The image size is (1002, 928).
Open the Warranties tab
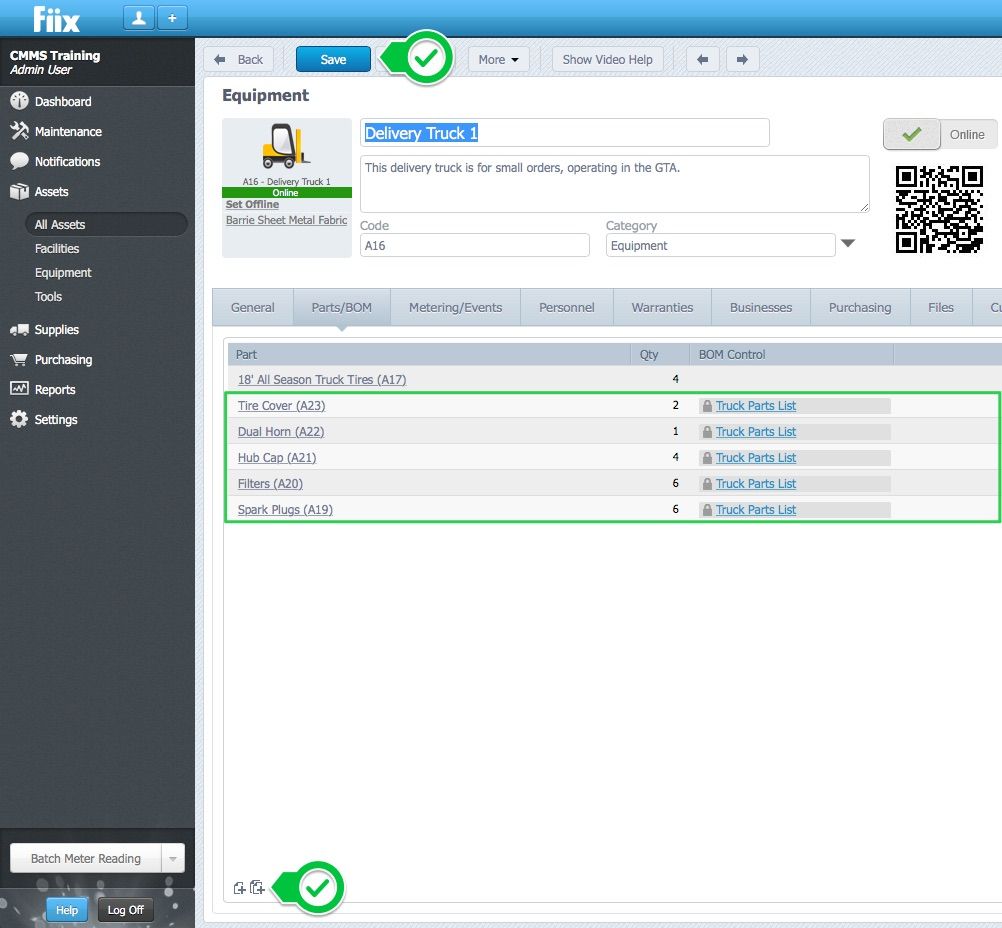[662, 307]
